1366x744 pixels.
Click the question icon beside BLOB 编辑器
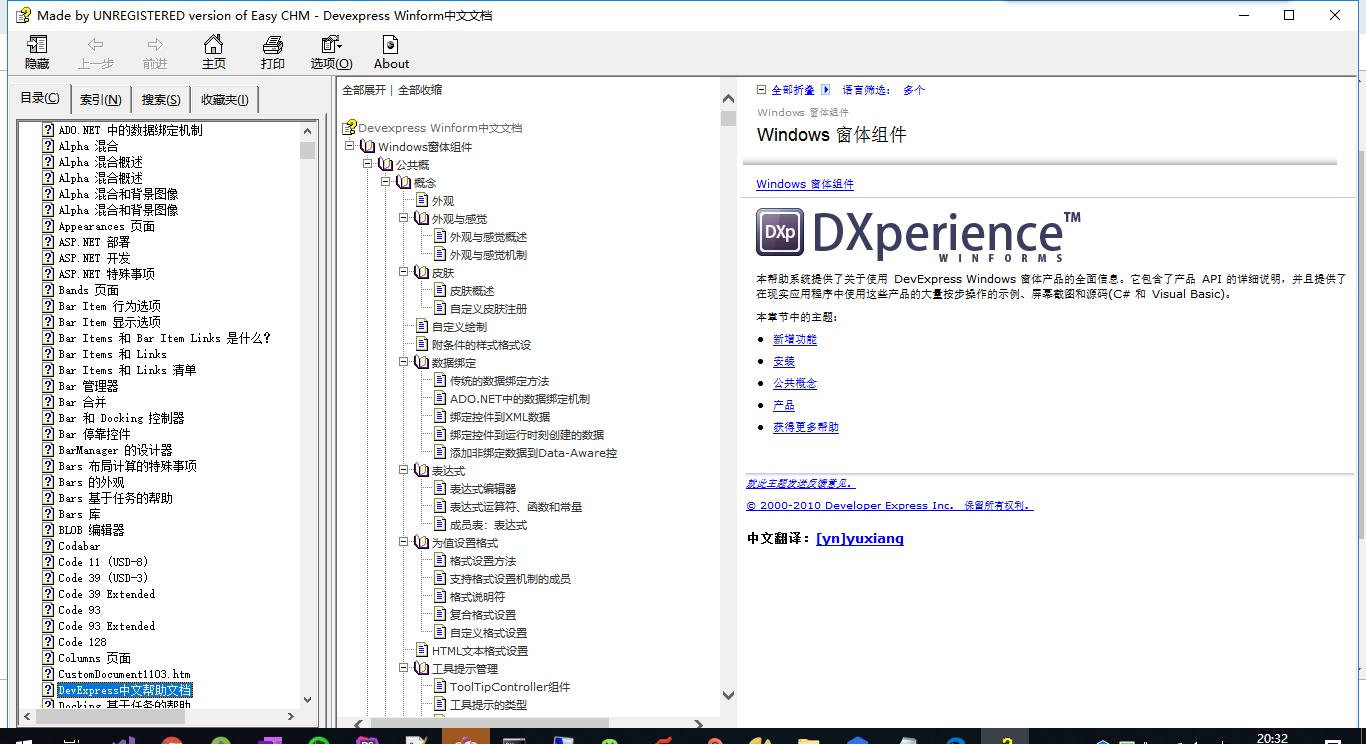point(48,530)
